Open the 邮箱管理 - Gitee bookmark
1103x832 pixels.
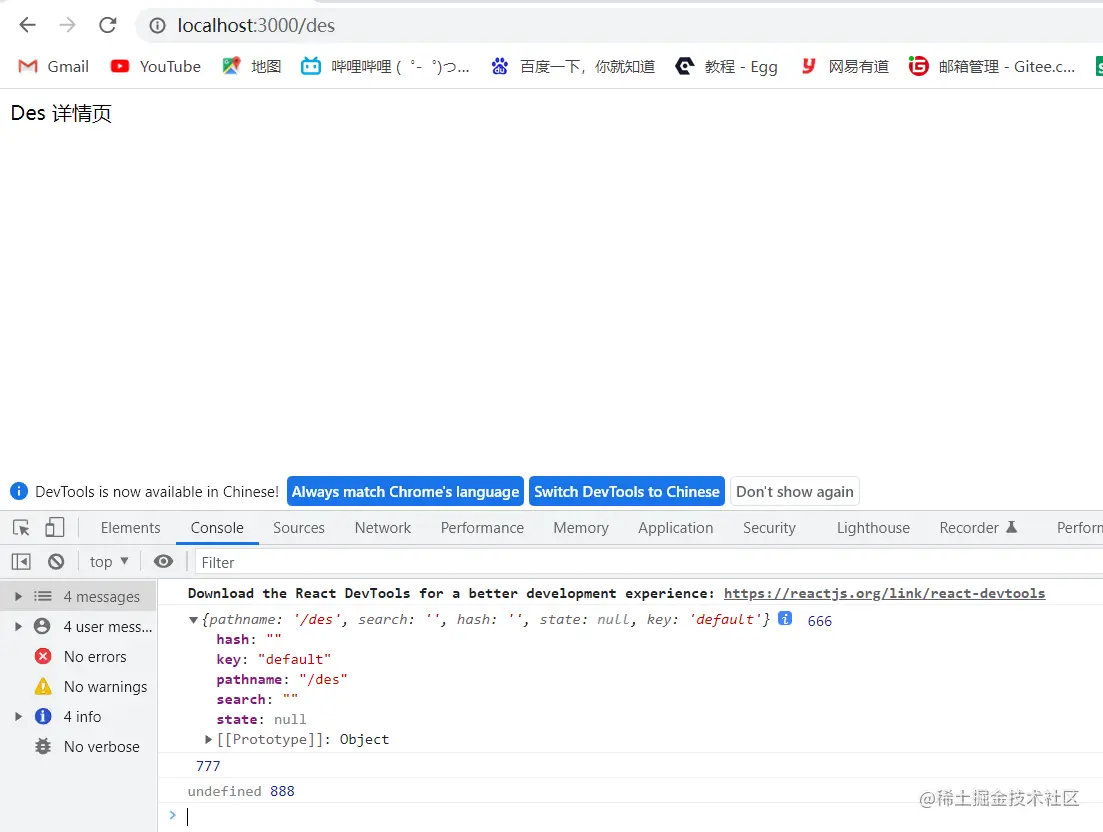pyautogui.click(x=992, y=66)
